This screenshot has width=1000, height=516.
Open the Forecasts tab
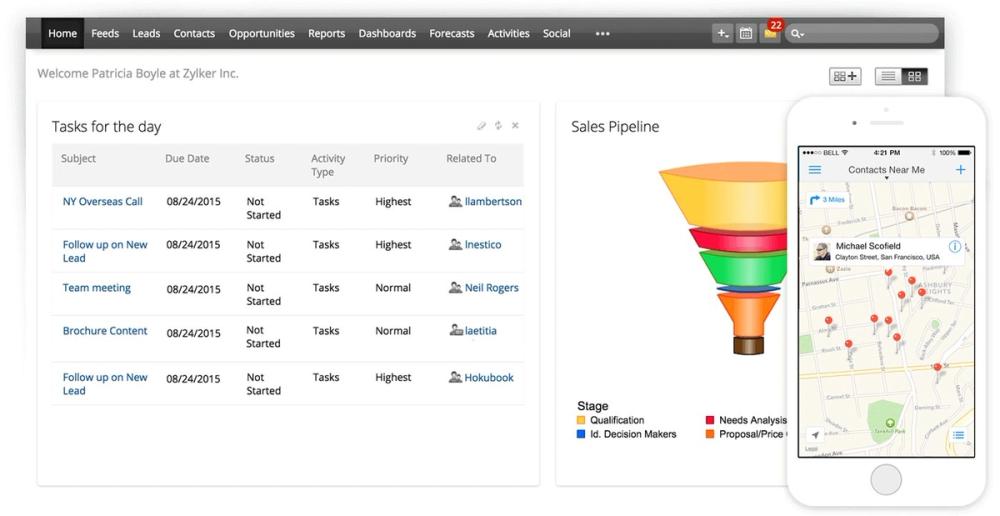[452, 33]
